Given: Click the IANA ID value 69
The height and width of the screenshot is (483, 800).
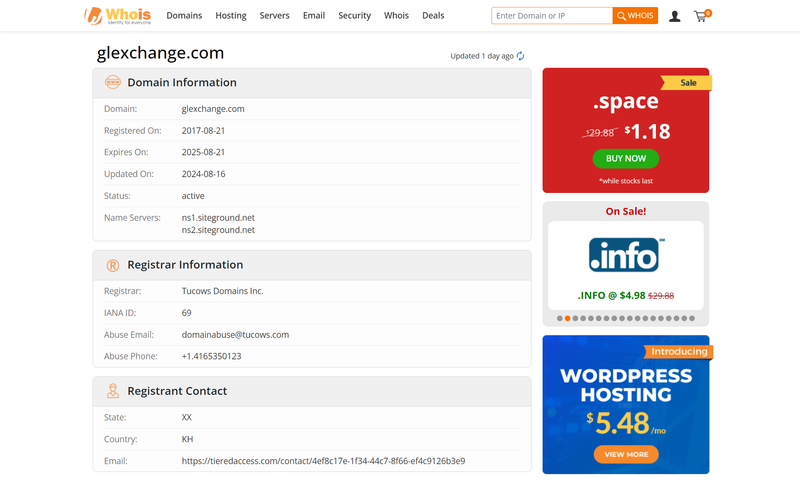Looking at the screenshot, I should [187, 313].
